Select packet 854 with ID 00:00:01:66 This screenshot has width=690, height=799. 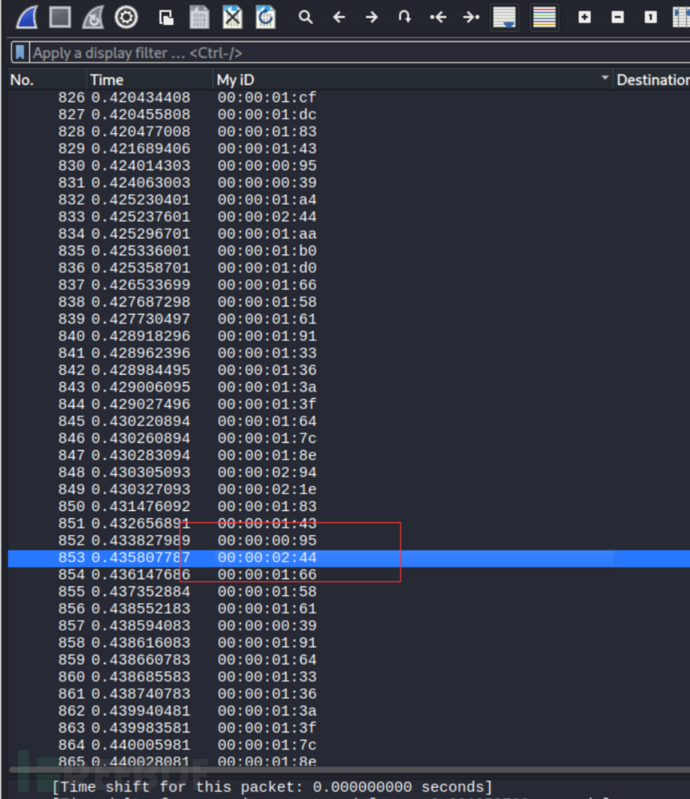click(x=349, y=574)
